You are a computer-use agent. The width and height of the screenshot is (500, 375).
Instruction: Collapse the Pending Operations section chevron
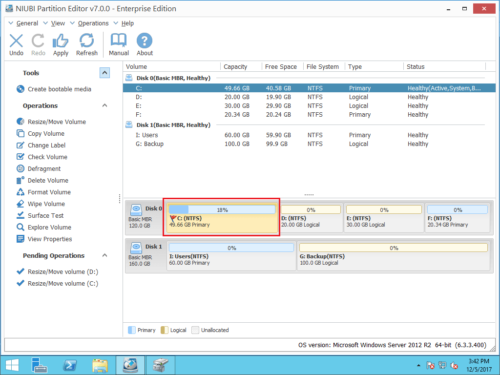105,255
